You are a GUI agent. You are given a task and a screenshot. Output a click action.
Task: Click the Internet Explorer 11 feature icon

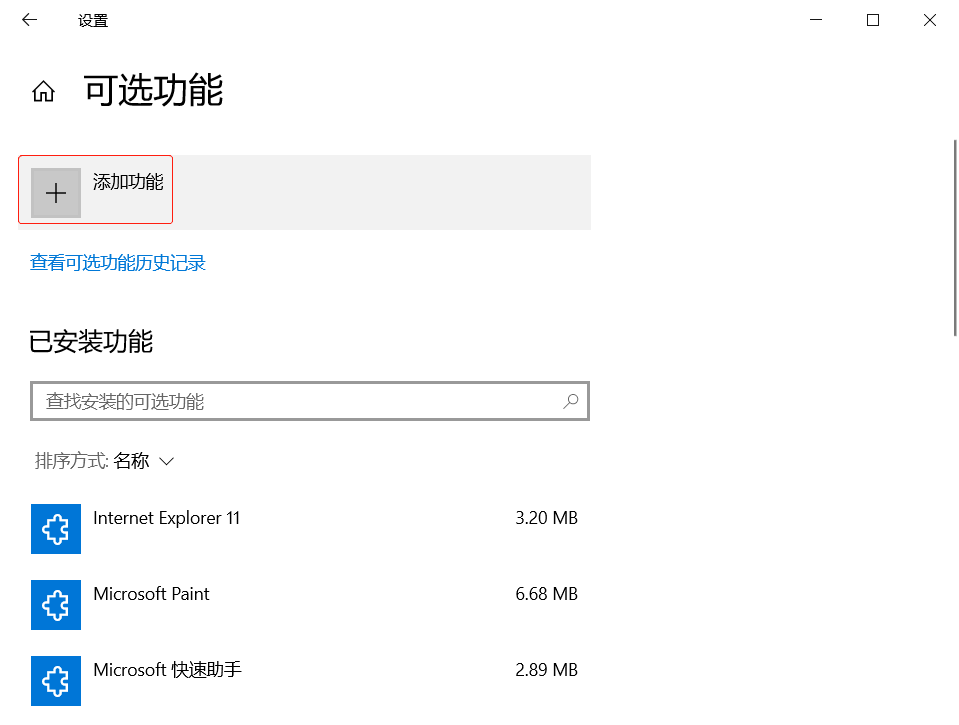point(55,529)
